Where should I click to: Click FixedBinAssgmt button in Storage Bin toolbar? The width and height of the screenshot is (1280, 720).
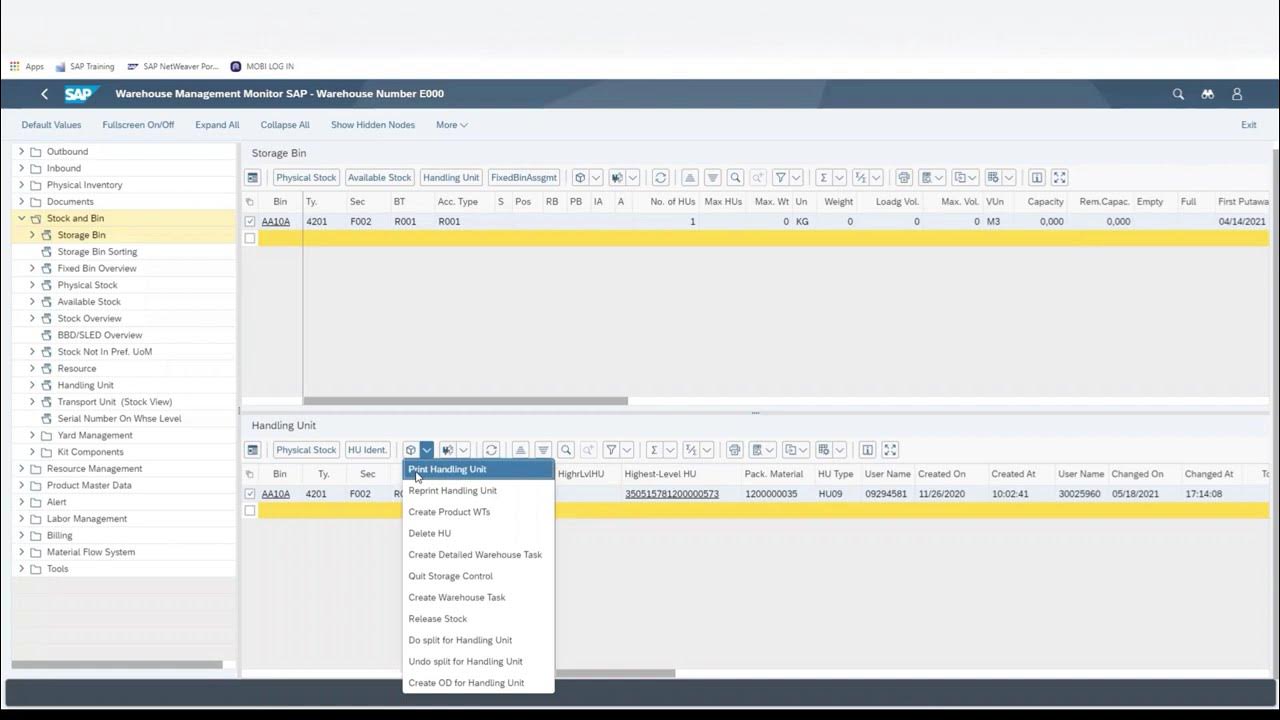click(x=523, y=177)
